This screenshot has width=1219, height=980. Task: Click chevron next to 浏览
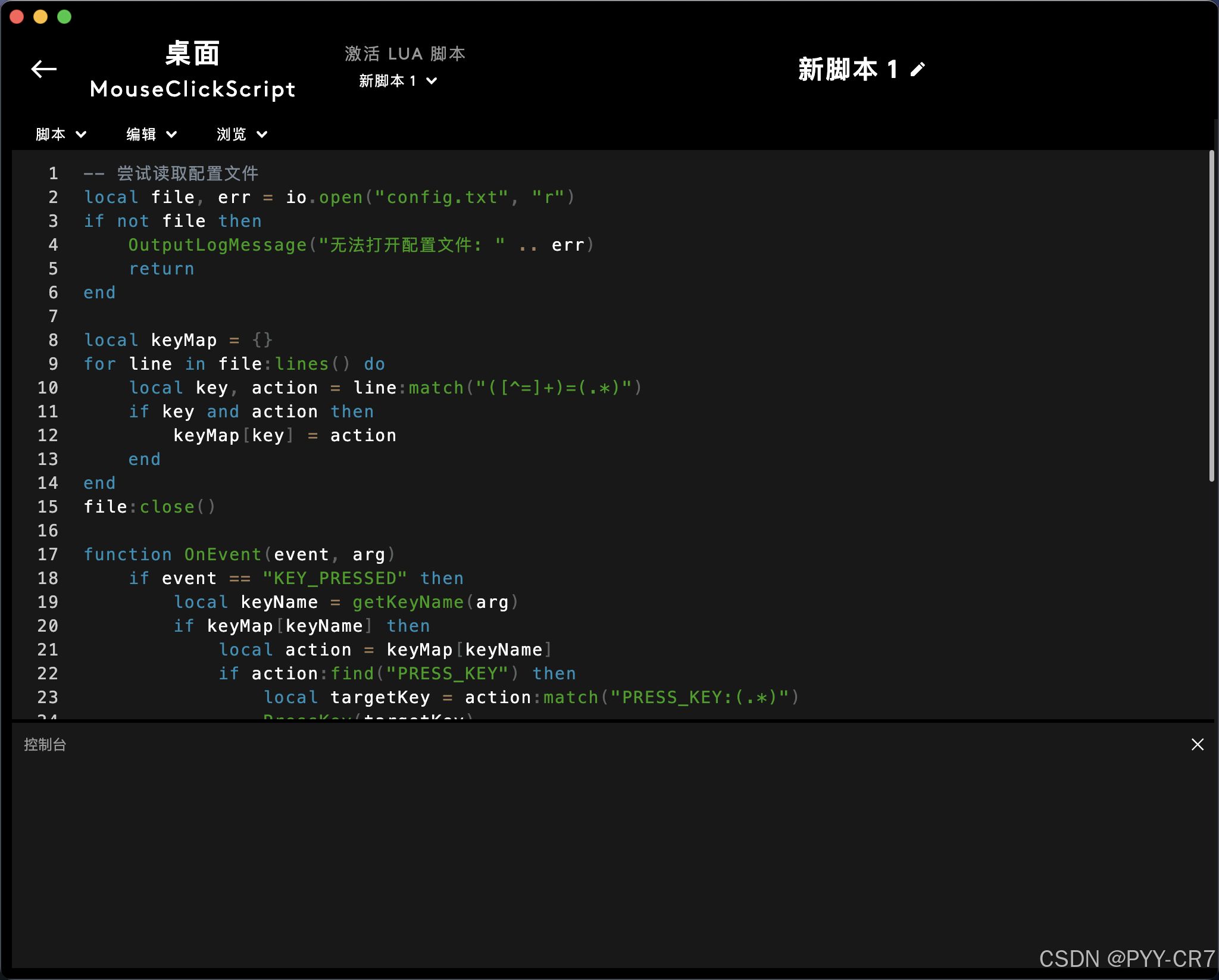(x=262, y=134)
